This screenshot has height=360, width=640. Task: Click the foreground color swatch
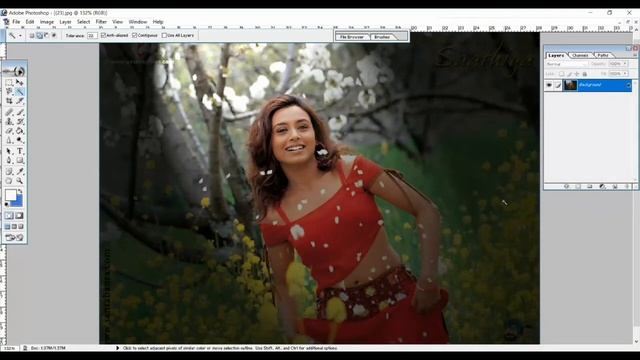tap(11, 195)
